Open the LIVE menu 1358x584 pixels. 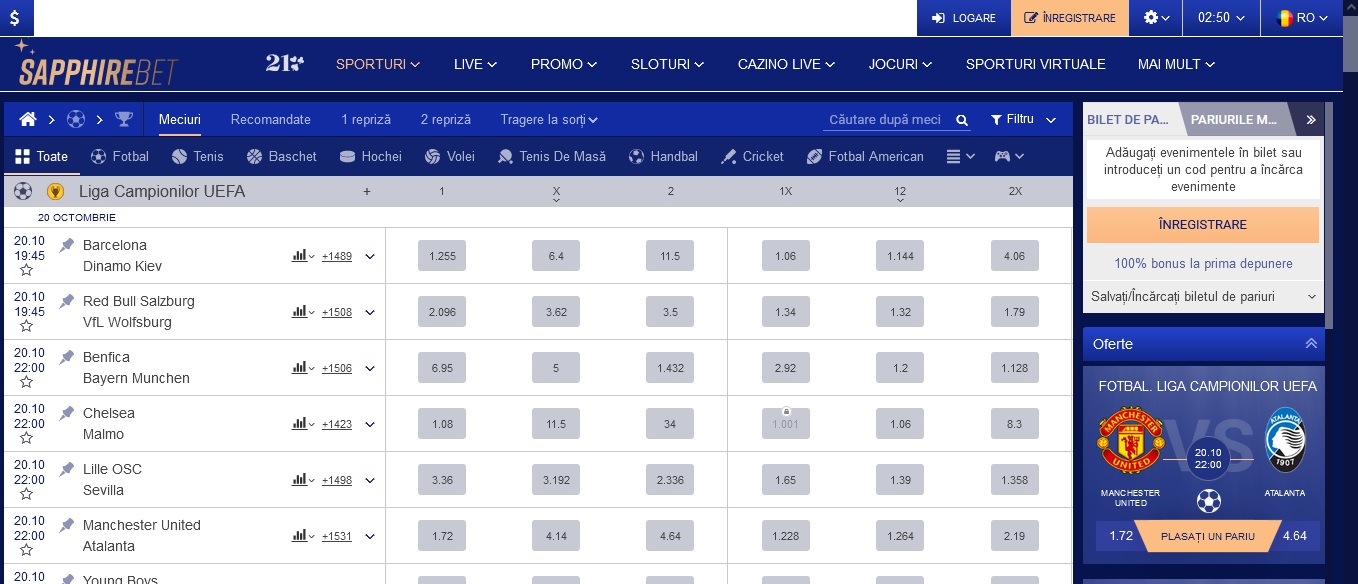tap(475, 64)
